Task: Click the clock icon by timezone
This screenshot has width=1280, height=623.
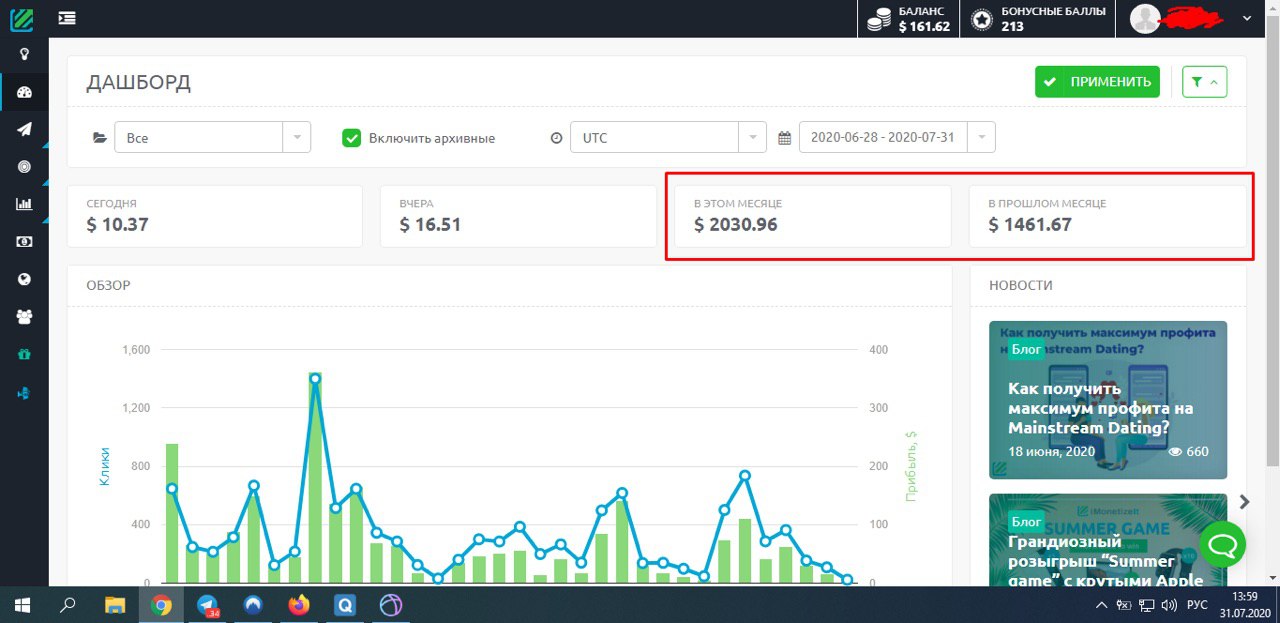Action: [556, 138]
